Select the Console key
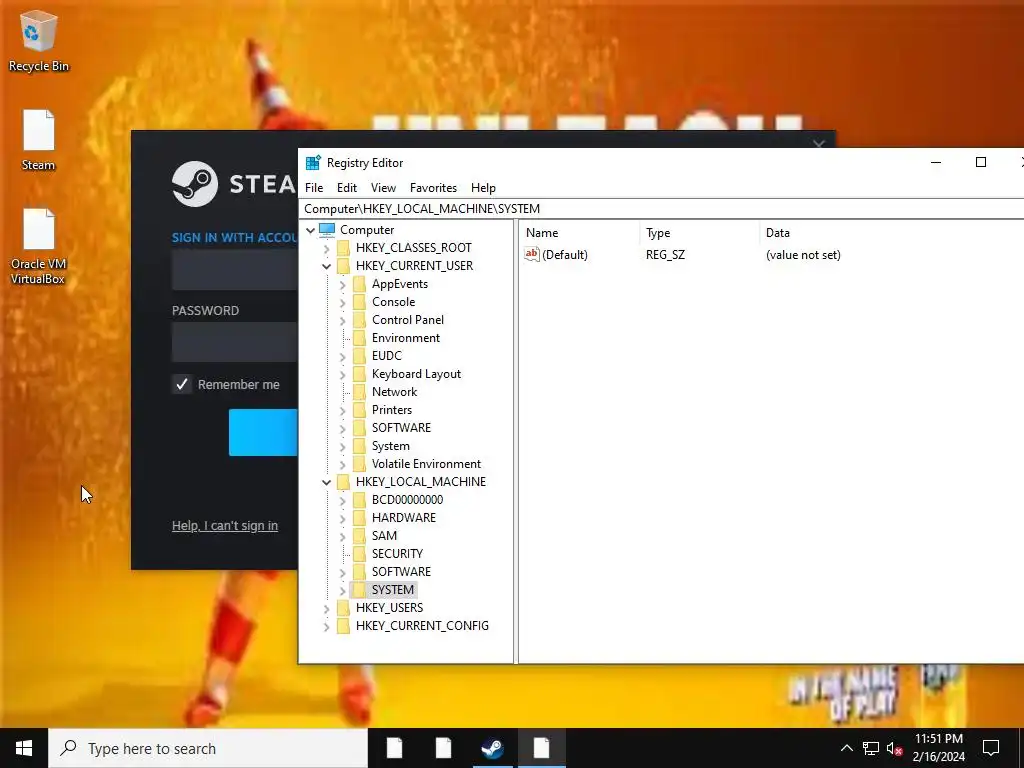The height and width of the screenshot is (768, 1024). (393, 302)
